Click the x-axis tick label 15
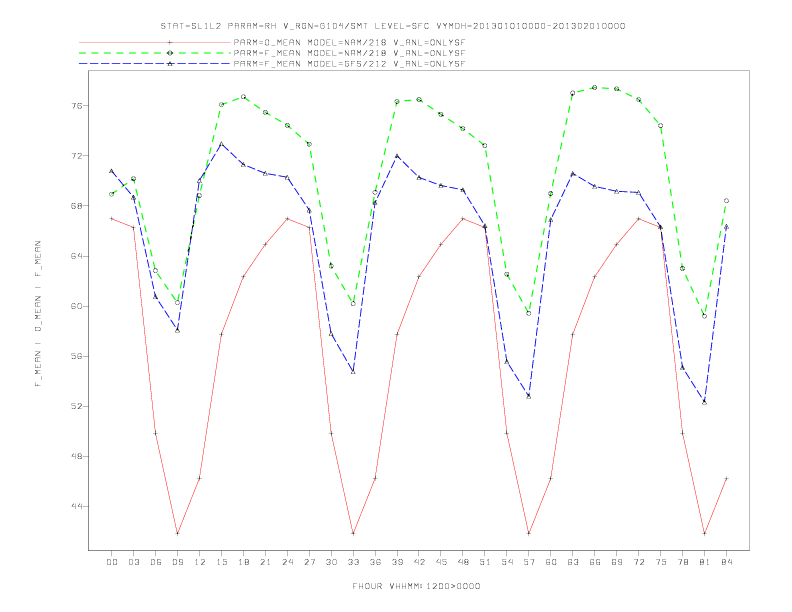792x612 pixels. coord(221,562)
